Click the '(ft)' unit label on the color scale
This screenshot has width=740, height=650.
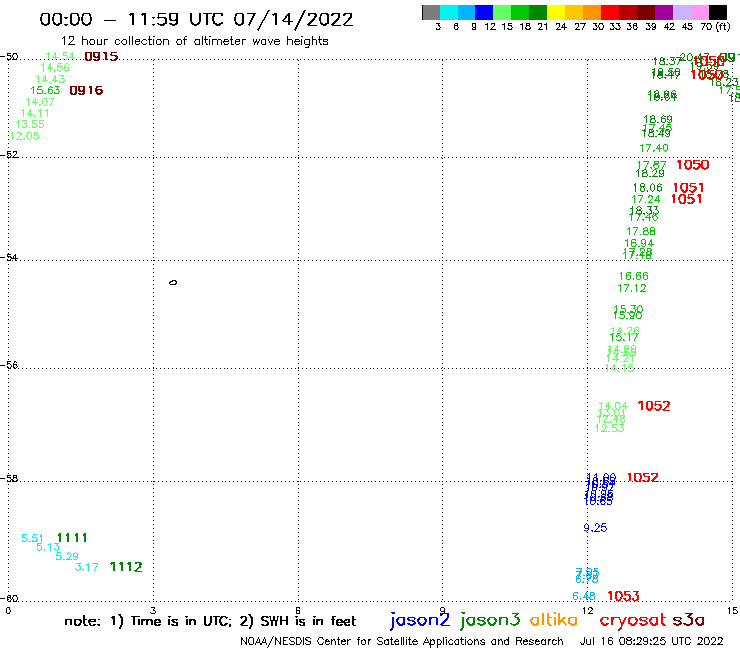tap(722, 27)
